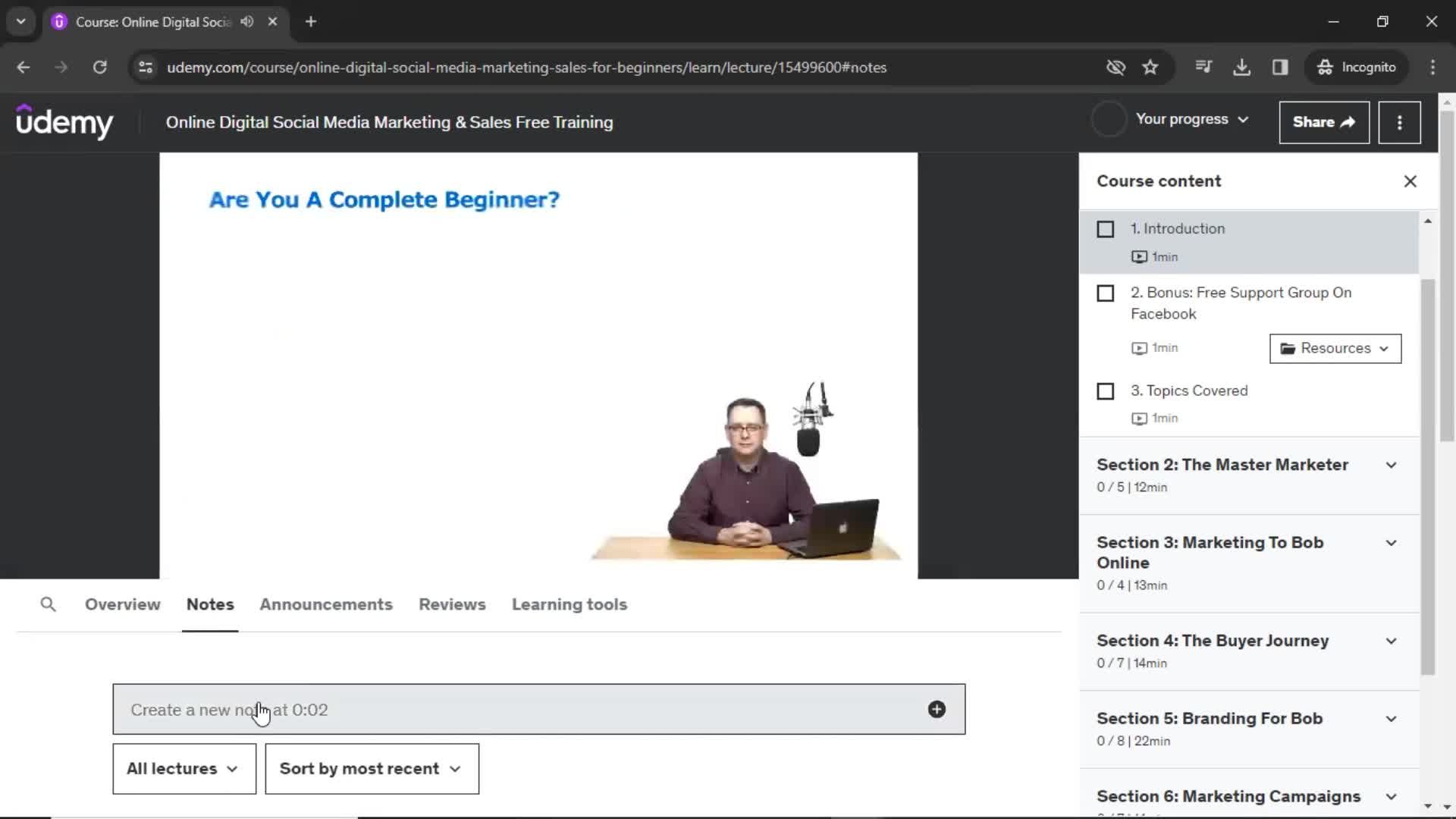Click the bookmark/star icon in address bar
The width and height of the screenshot is (1456, 819).
pos(1151,66)
